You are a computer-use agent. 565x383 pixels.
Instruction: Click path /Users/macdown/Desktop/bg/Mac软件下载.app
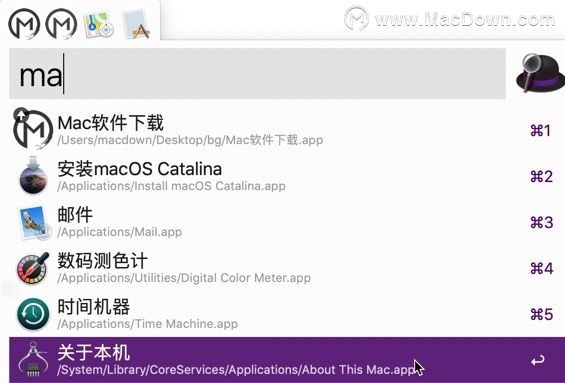coord(190,140)
